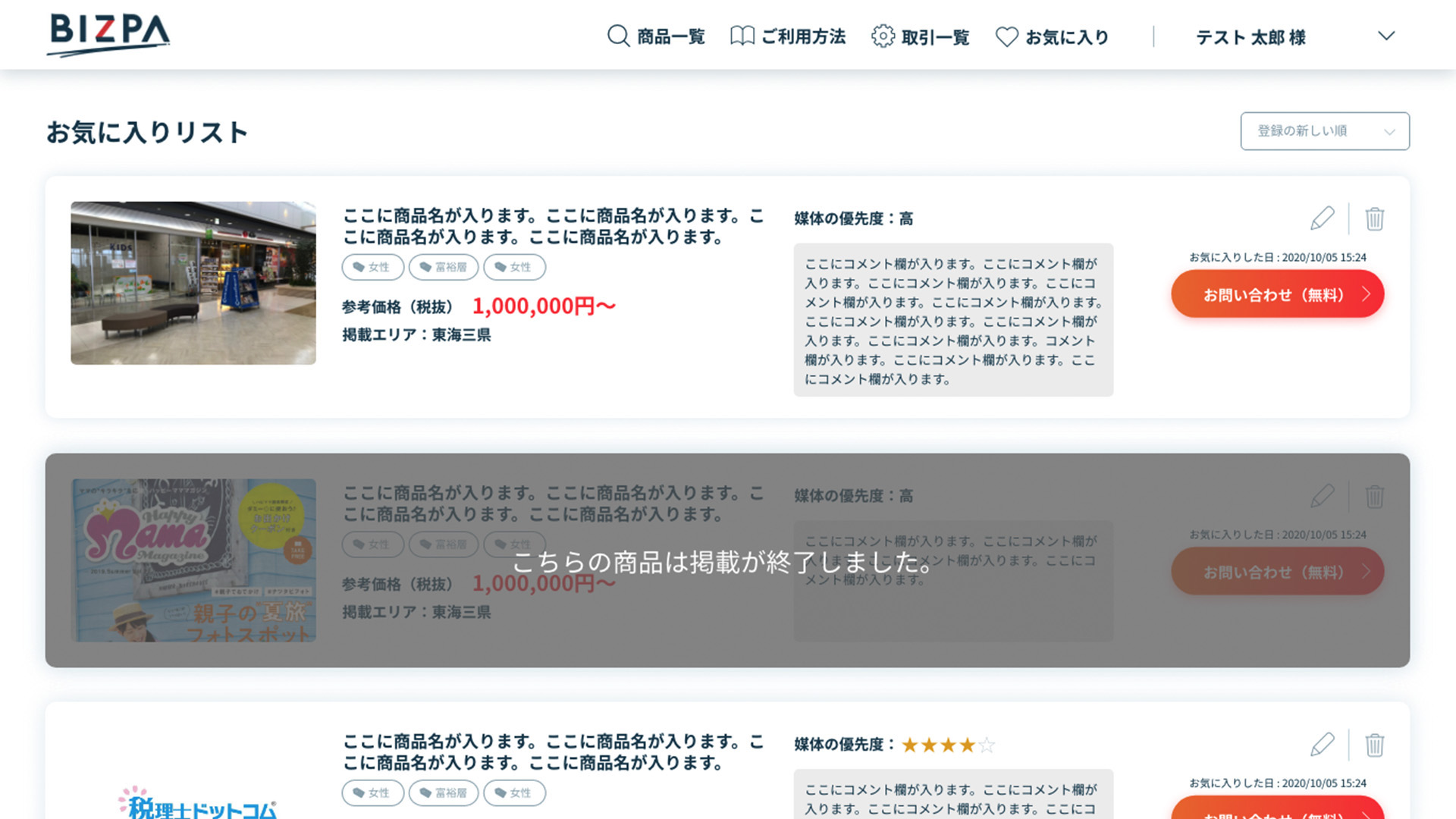This screenshot has height=819, width=1456.
Task: Select the 女性 tag on first item
Action: tap(372, 267)
